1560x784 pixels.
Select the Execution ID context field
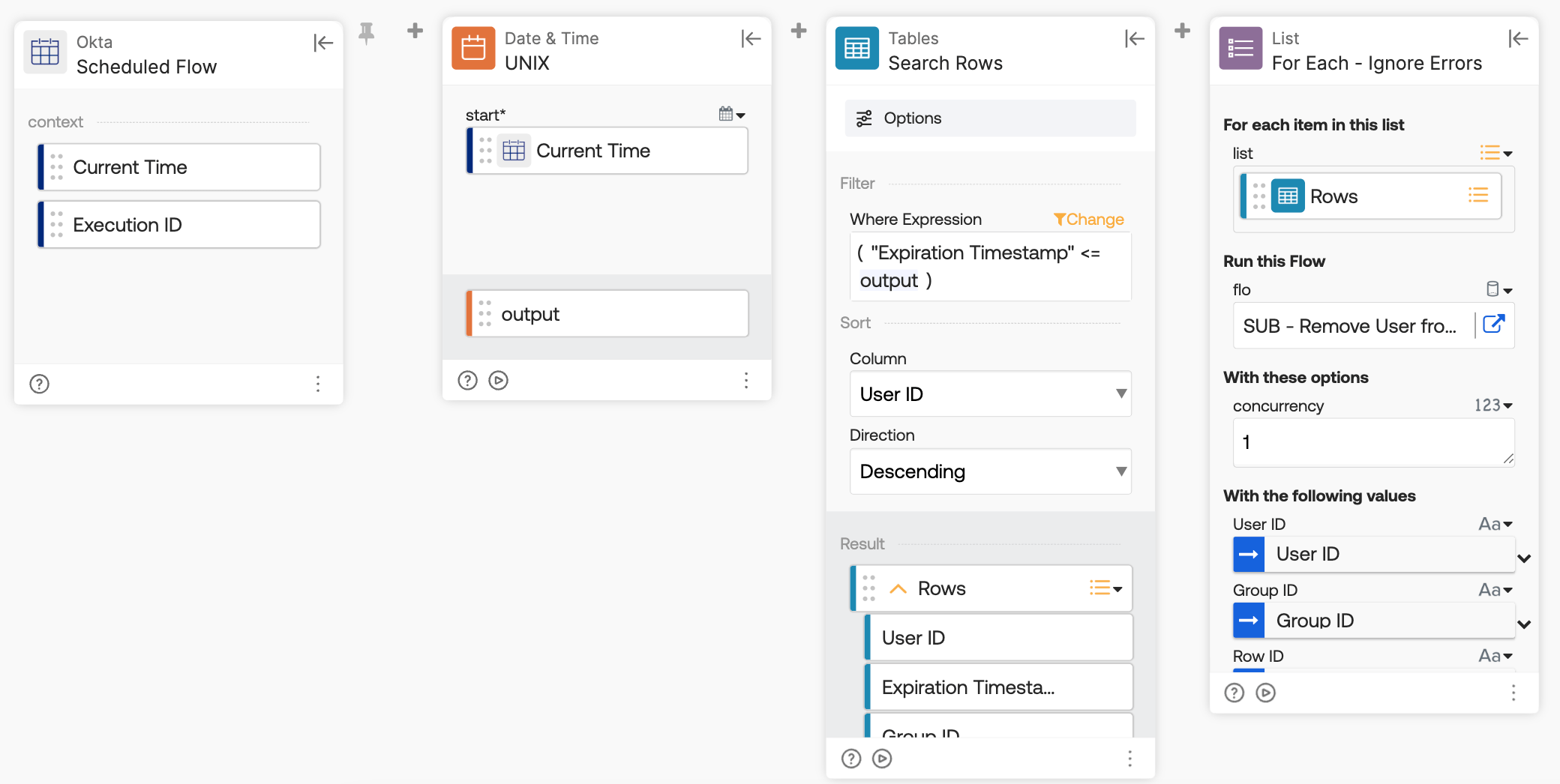pos(179,225)
